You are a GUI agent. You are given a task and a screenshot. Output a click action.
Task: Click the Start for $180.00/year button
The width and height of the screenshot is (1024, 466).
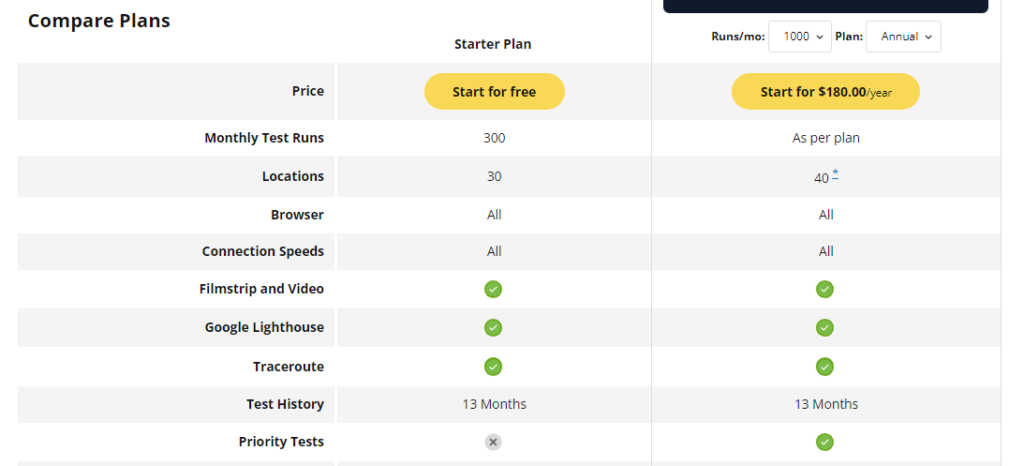[825, 91]
